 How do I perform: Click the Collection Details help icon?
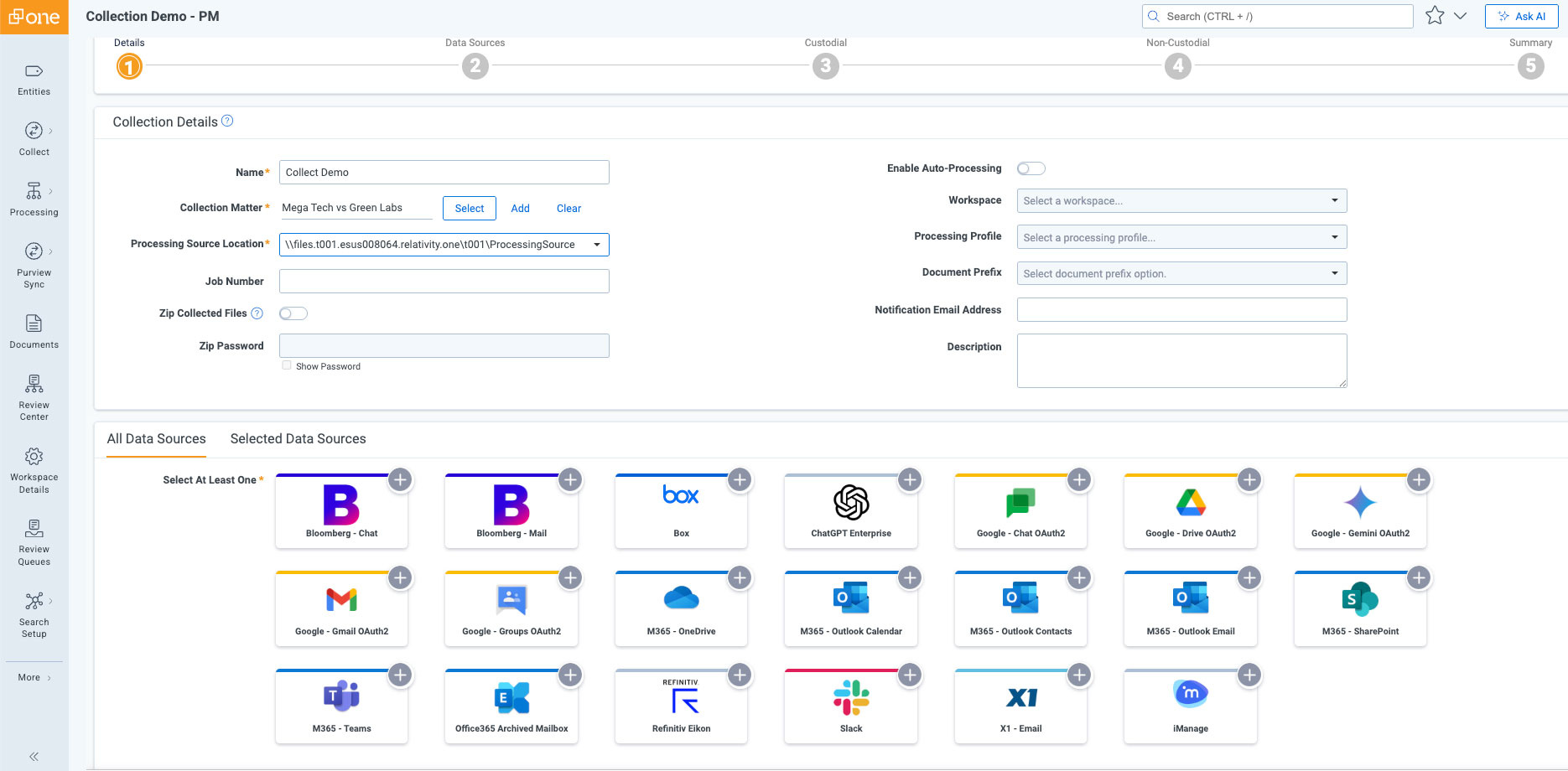(227, 122)
